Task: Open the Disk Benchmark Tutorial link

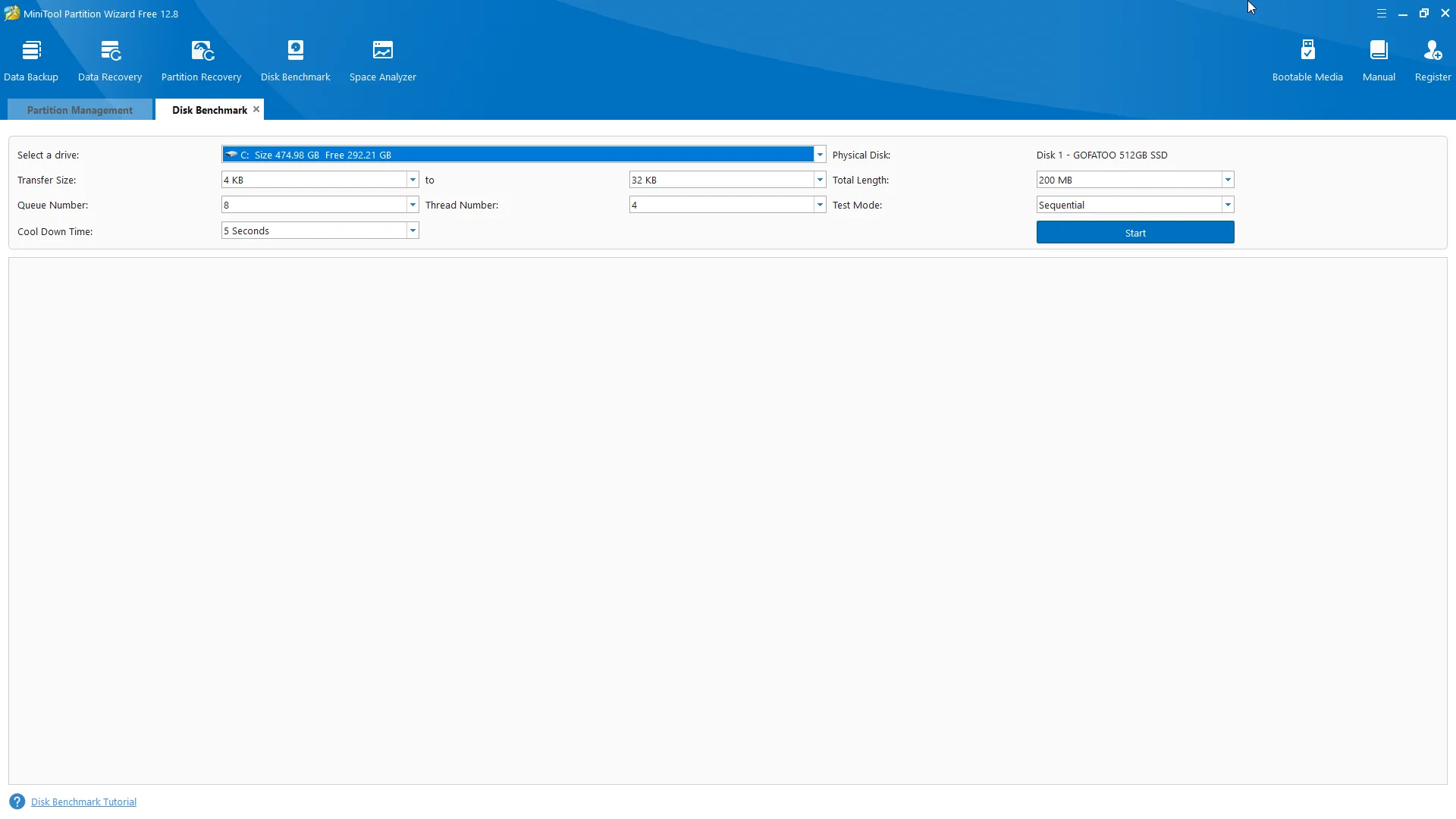Action: pos(83,802)
